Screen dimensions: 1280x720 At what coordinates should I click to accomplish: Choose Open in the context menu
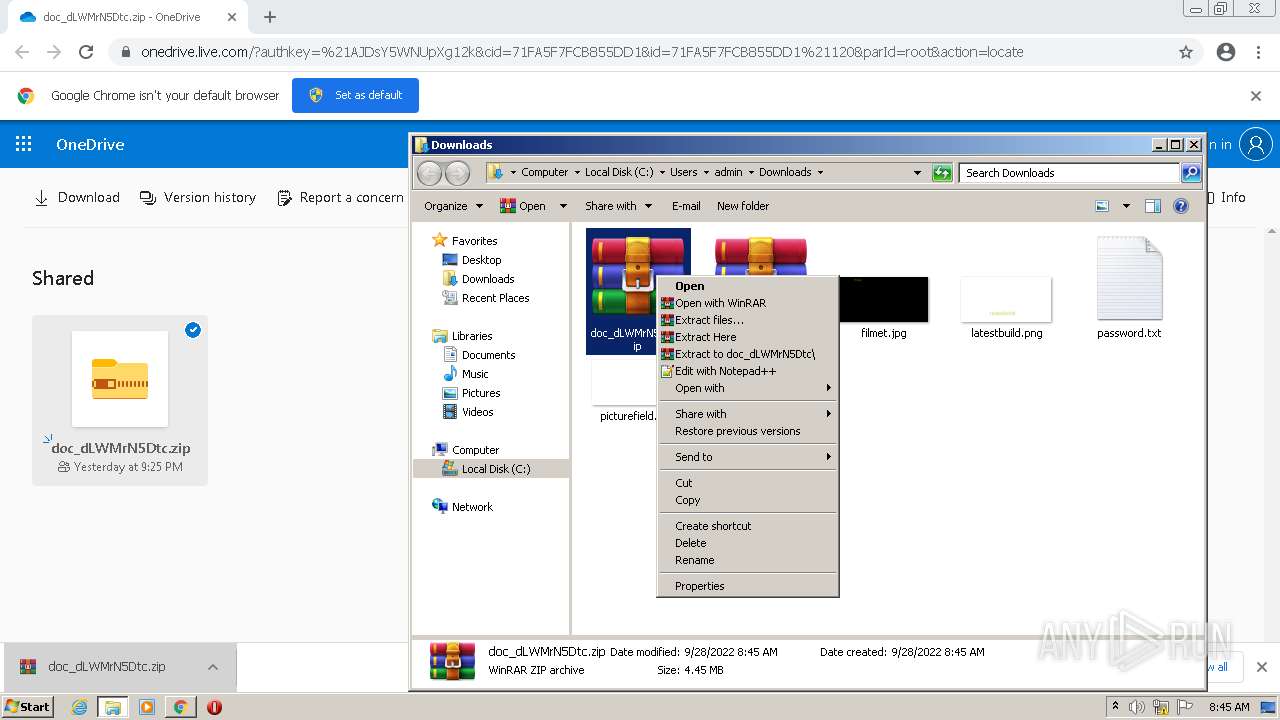pos(747,286)
